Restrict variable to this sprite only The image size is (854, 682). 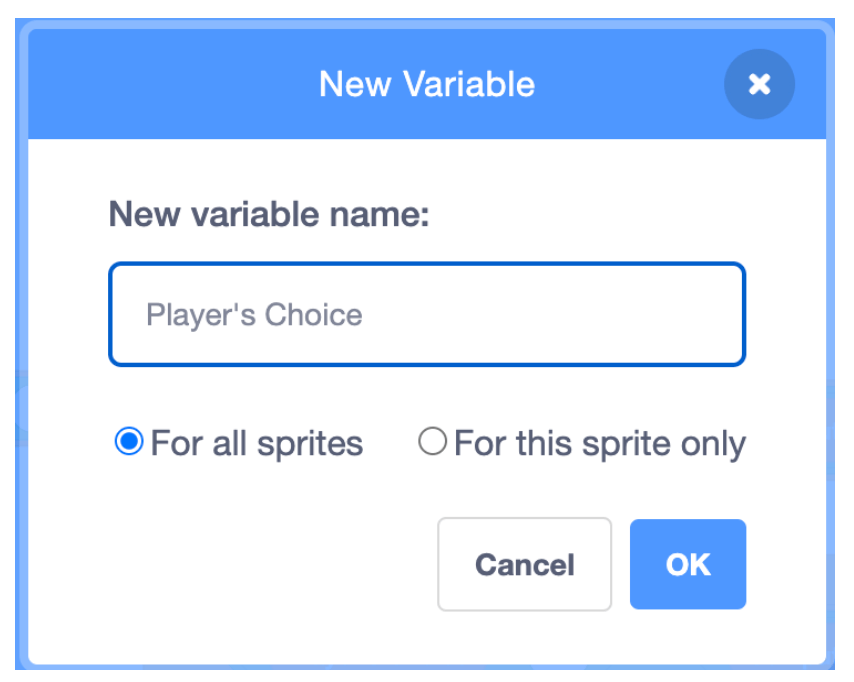pos(432,442)
